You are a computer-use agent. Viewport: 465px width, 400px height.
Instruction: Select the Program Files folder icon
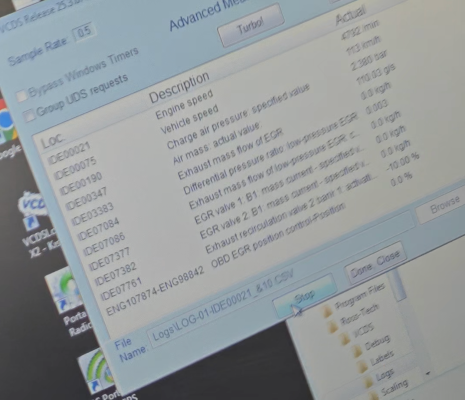(328, 311)
